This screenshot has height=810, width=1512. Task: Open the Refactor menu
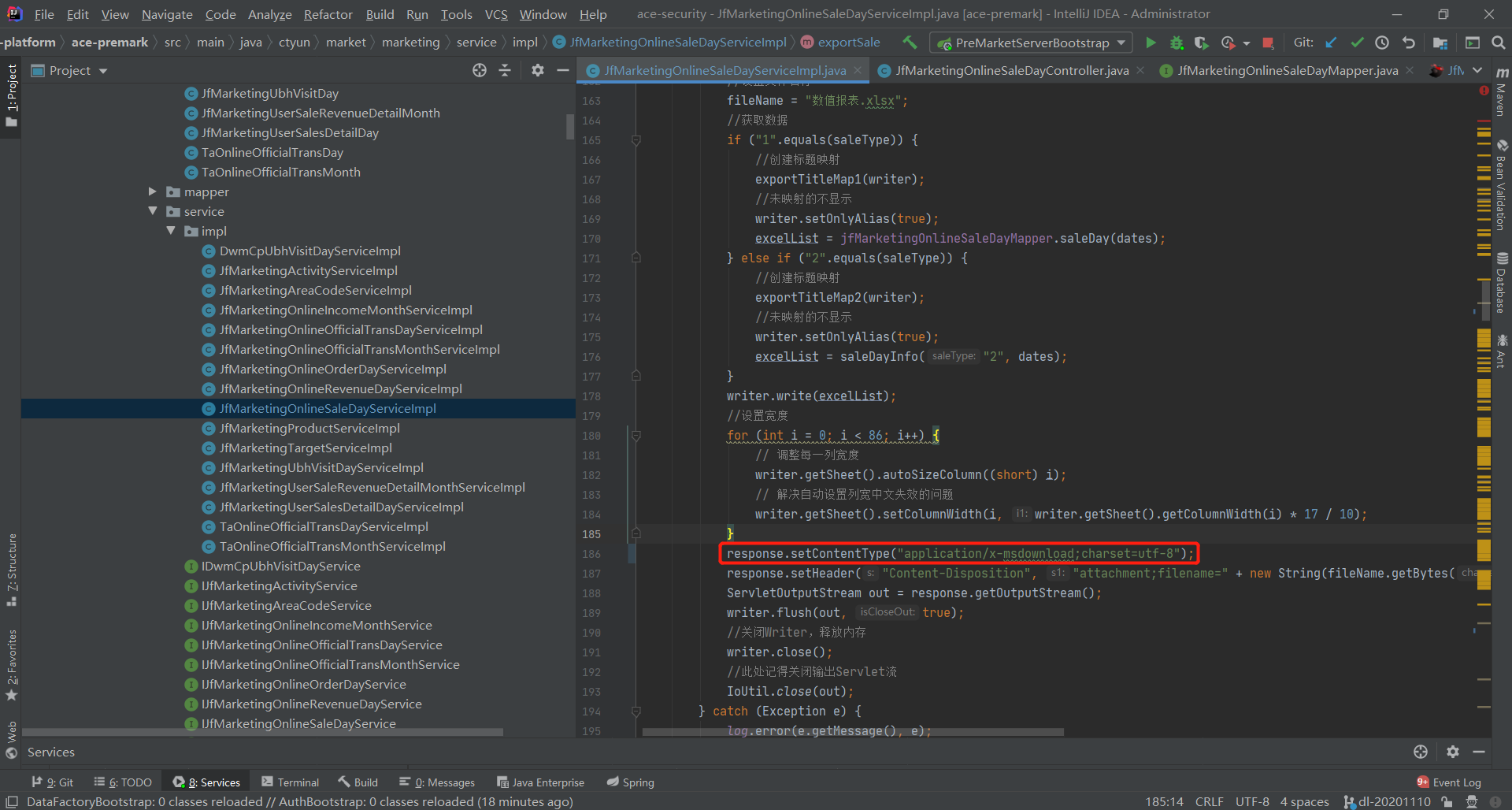328,14
